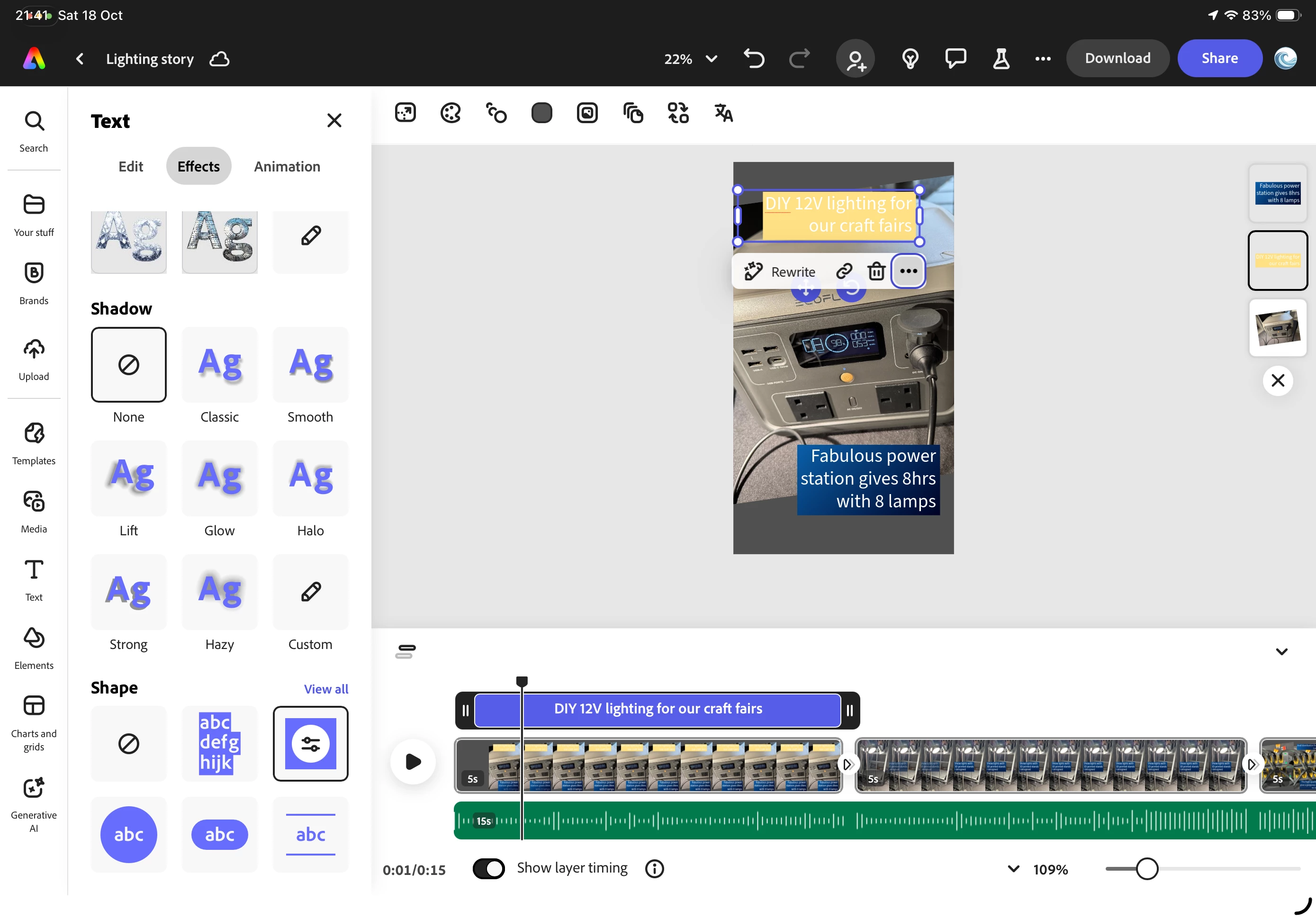The width and height of the screenshot is (1316, 919).
Task: Select the Glow shadow style
Action: tap(219, 478)
